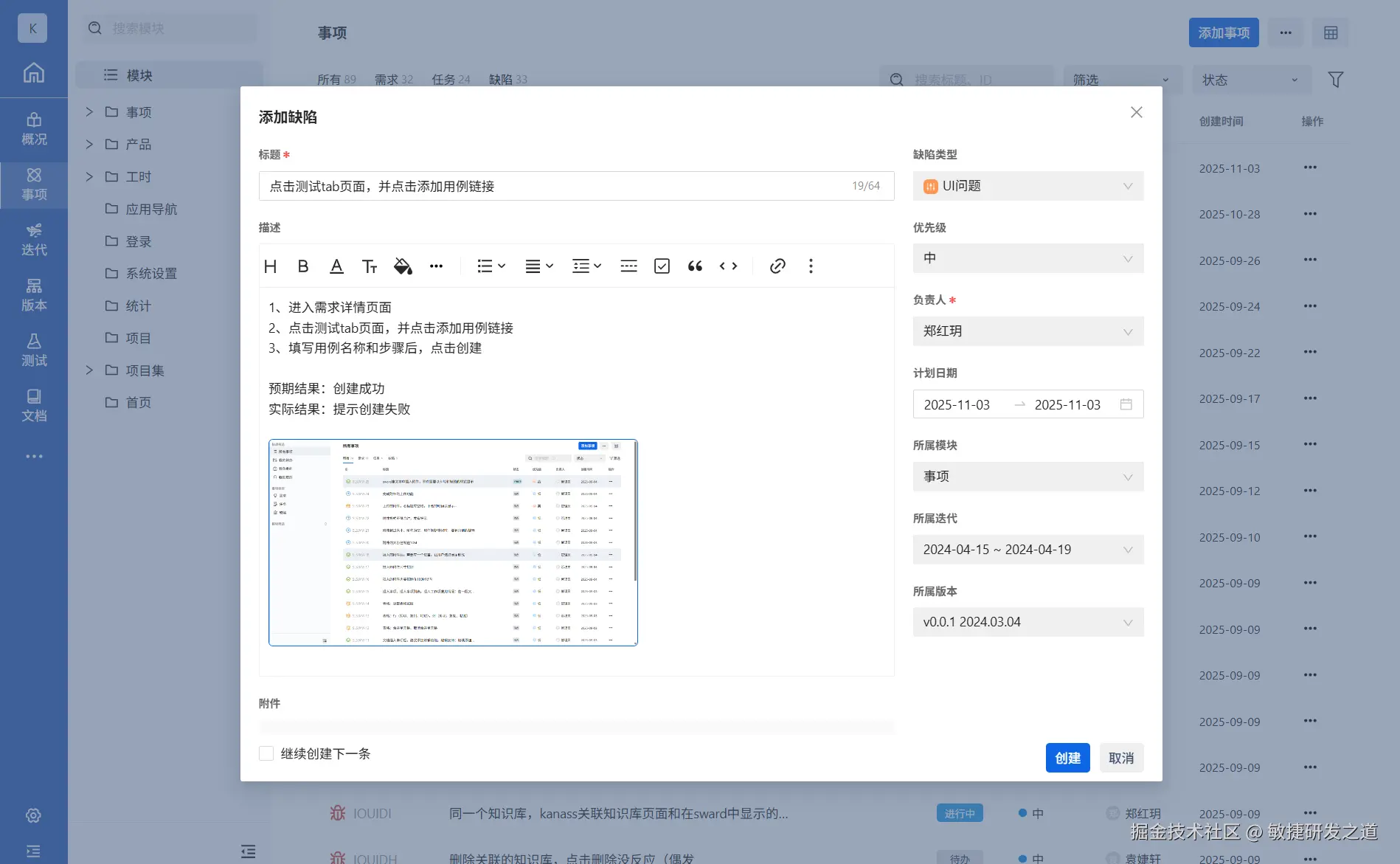Tick the 继续创建下一条 checkbox
The image size is (1400, 864).
pos(266,753)
